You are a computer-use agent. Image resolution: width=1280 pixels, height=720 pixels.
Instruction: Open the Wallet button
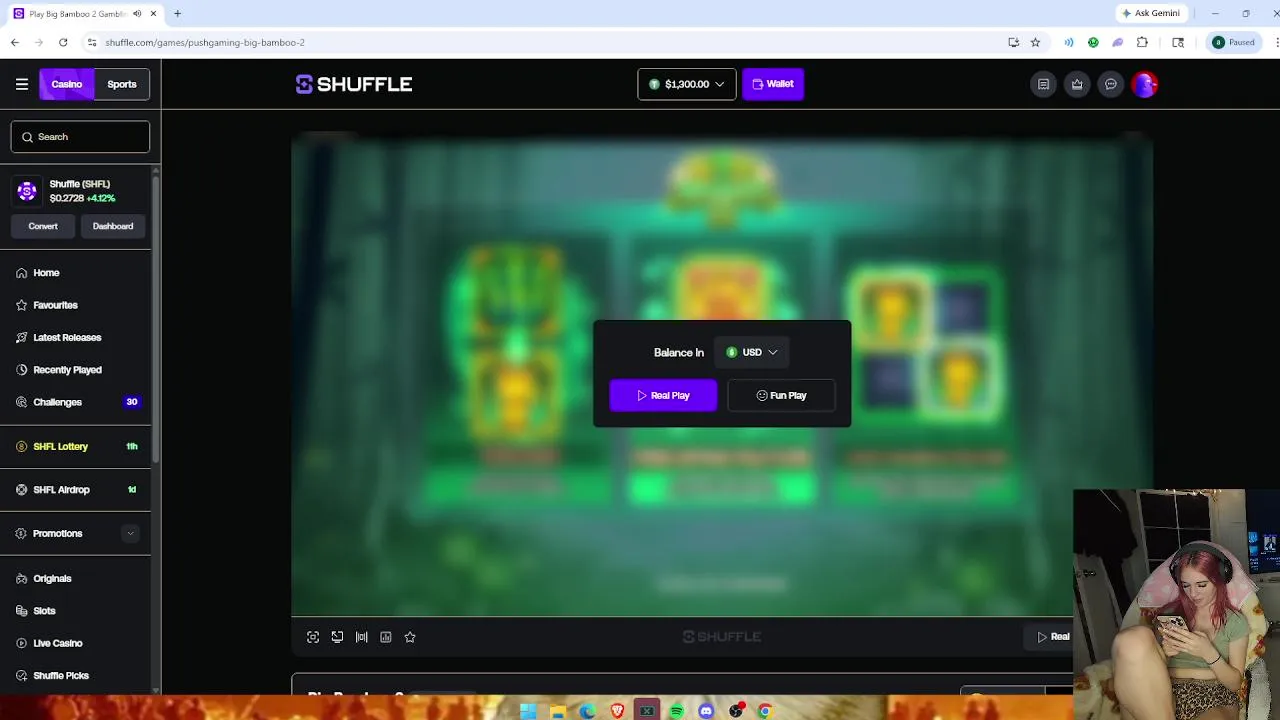tap(773, 84)
